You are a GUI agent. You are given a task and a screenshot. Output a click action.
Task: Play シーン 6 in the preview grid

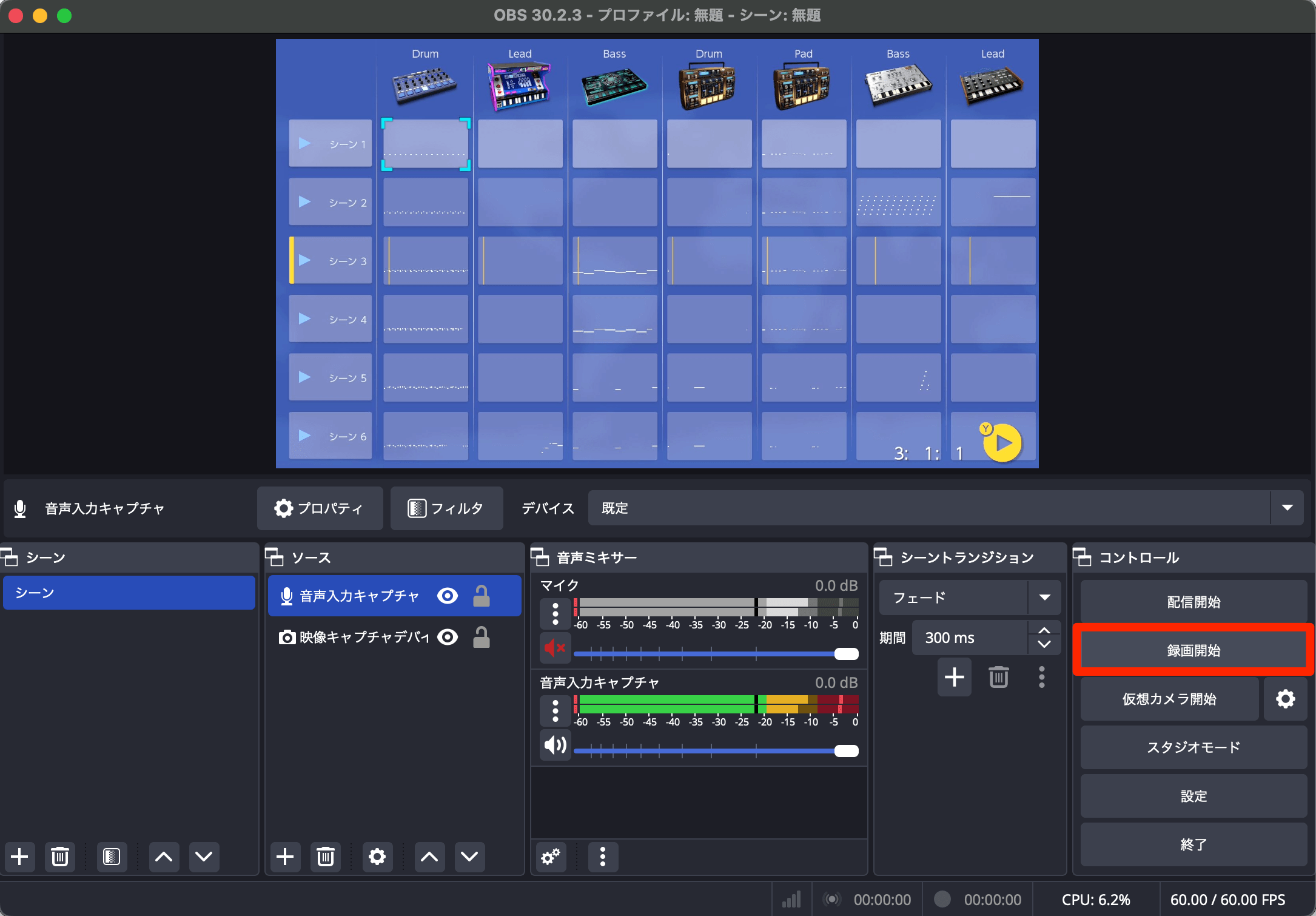tap(305, 436)
